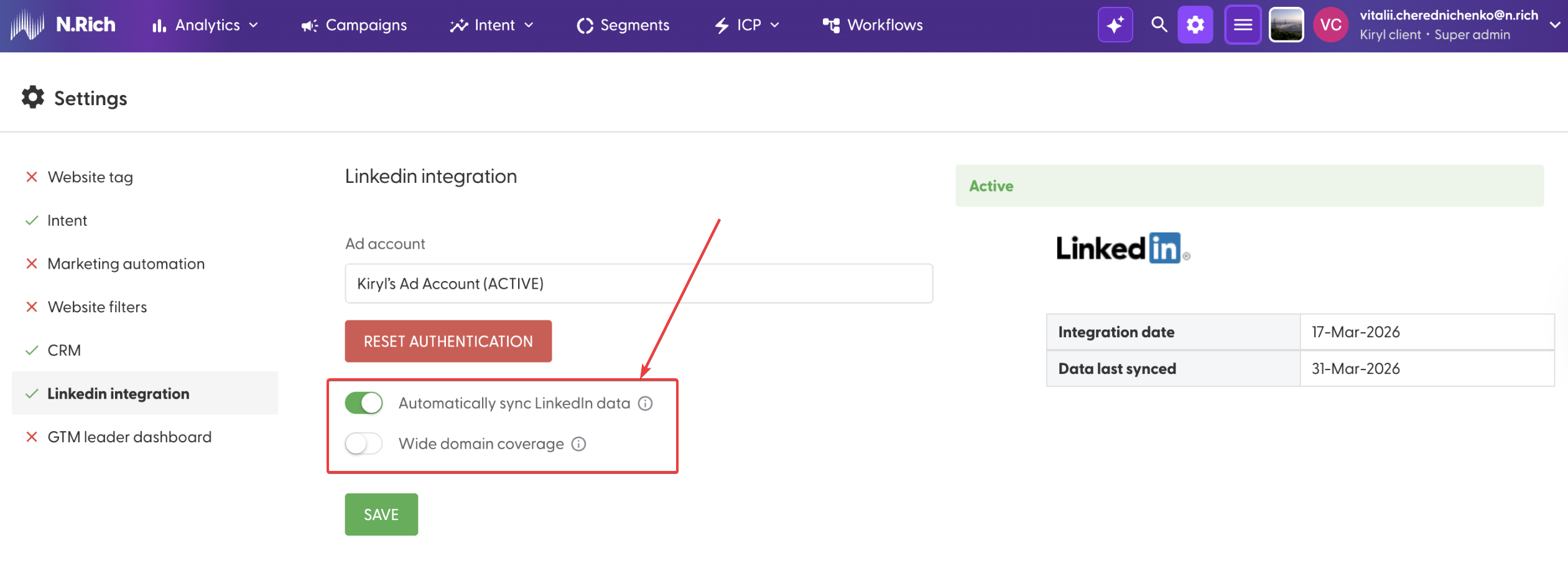The height and width of the screenshot is (563, 1568).
Task: Click the Active status banner
Action: click(1250, 186)
